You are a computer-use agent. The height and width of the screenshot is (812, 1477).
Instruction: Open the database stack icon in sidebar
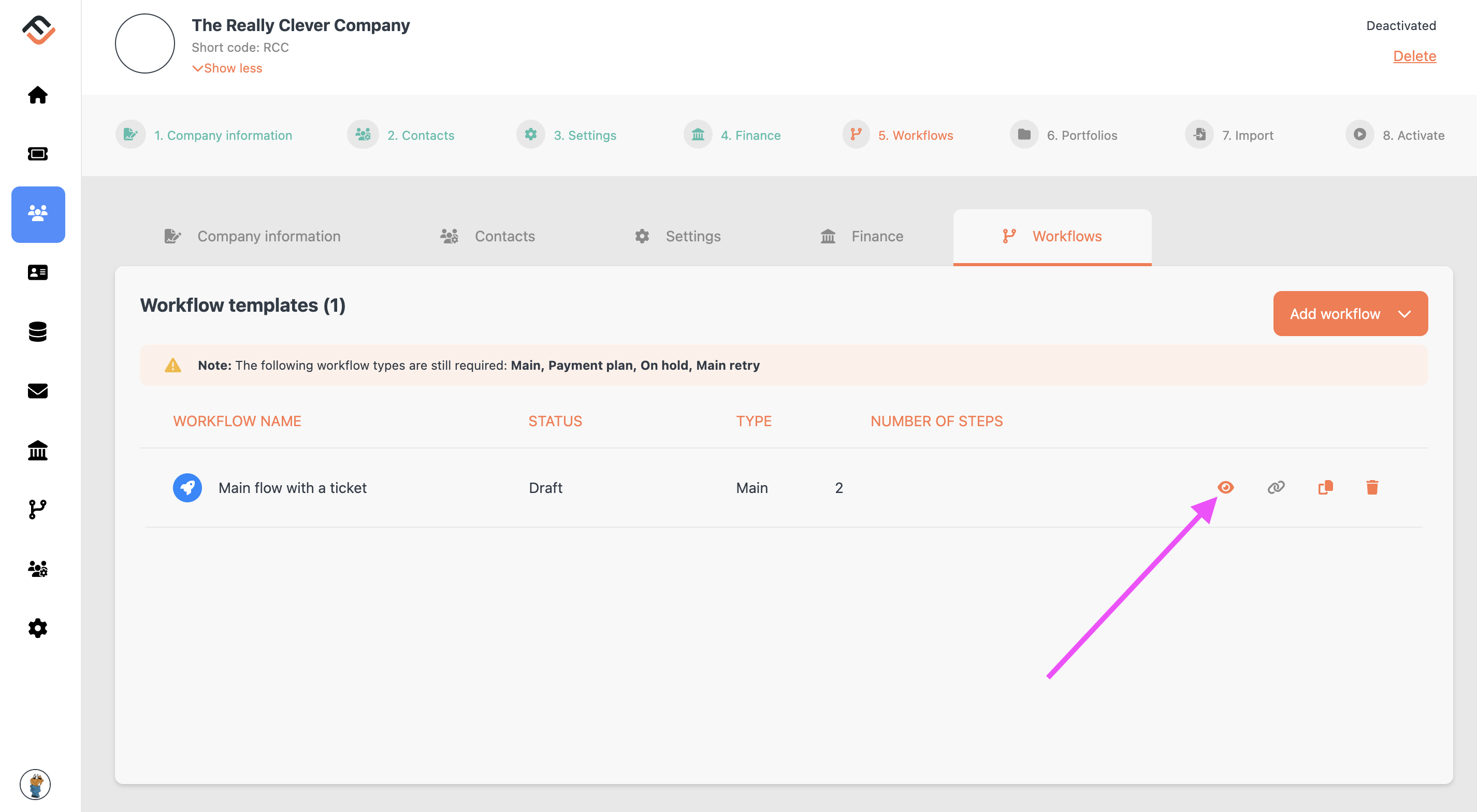pyautogui.click(x=38, y=331)
